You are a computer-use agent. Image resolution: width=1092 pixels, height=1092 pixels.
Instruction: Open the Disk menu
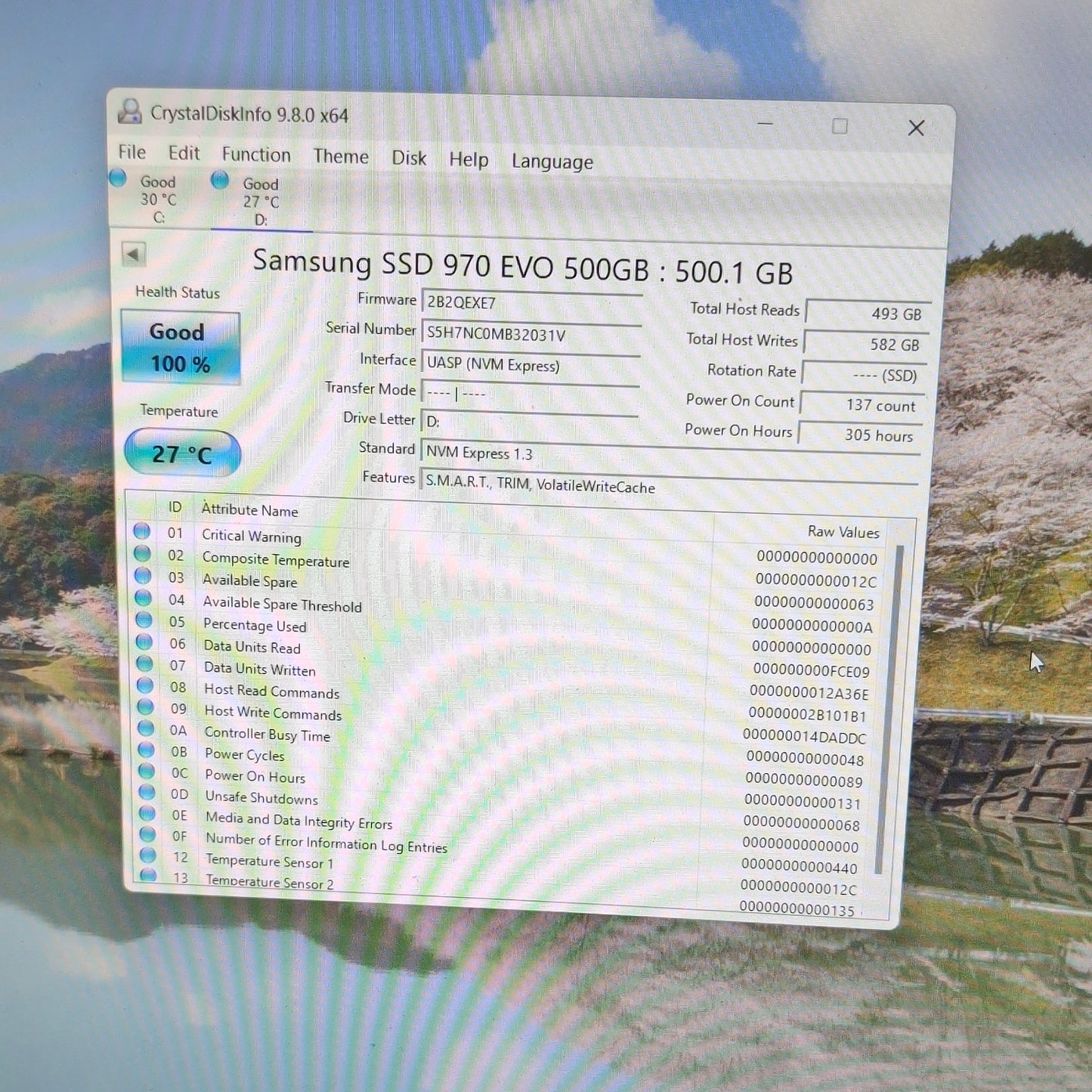coord(409,158)
